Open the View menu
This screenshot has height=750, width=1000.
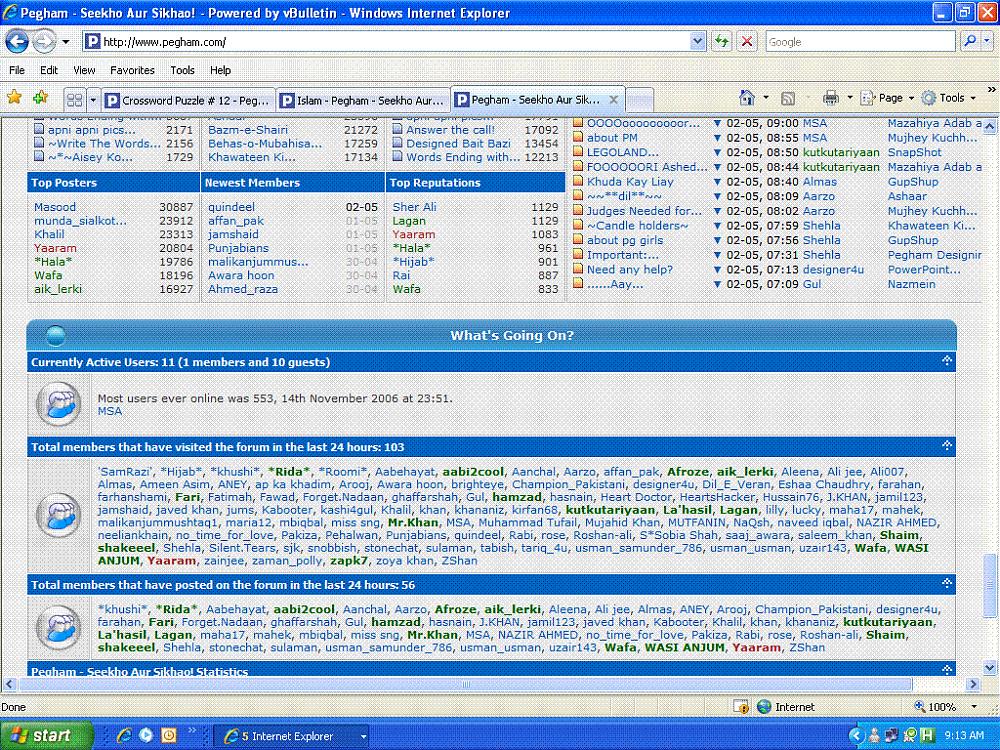tap(84, 70)
